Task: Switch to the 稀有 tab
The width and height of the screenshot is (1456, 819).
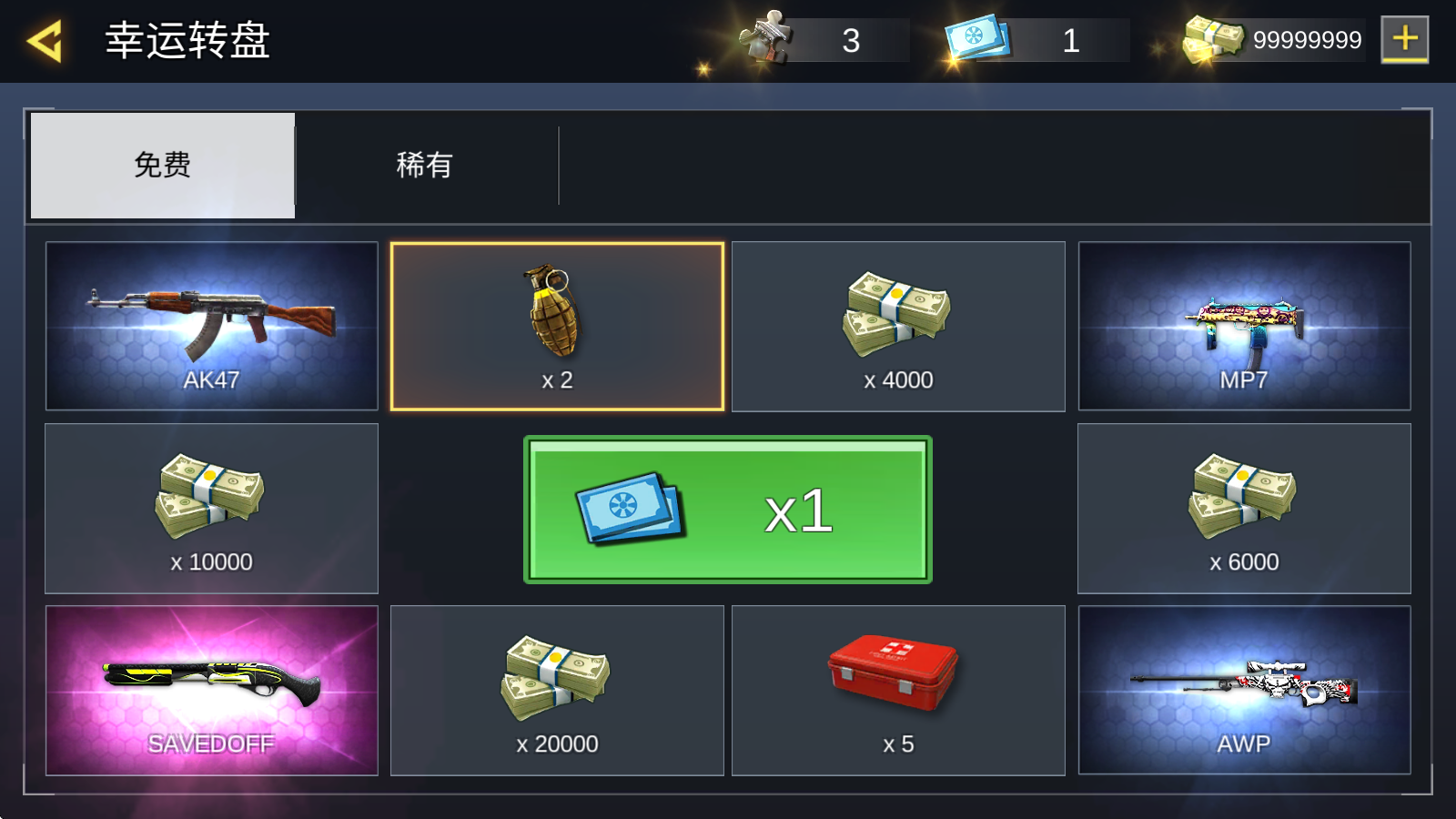Action: 426,166
